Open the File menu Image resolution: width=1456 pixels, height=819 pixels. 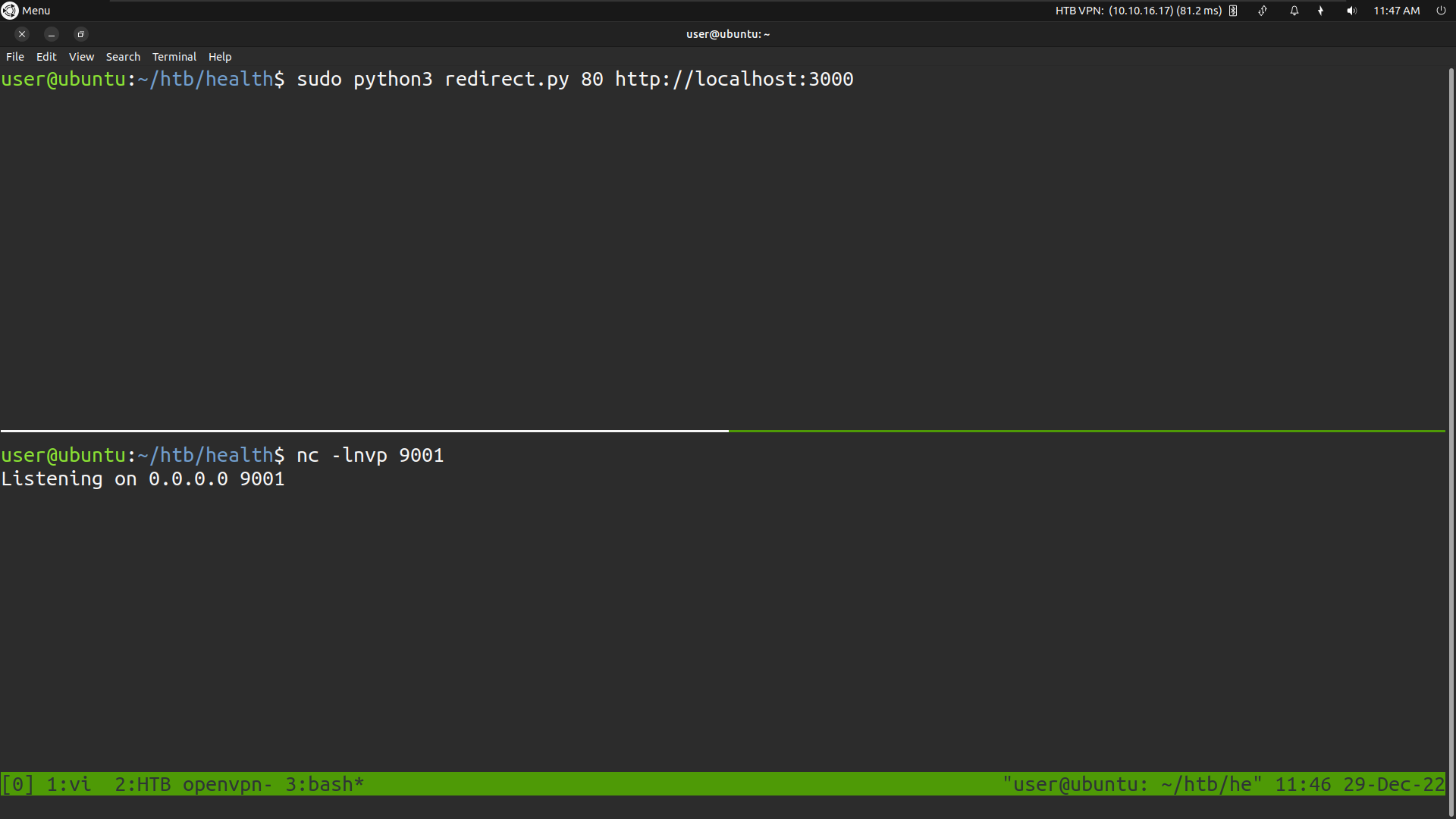click(14, 56)
